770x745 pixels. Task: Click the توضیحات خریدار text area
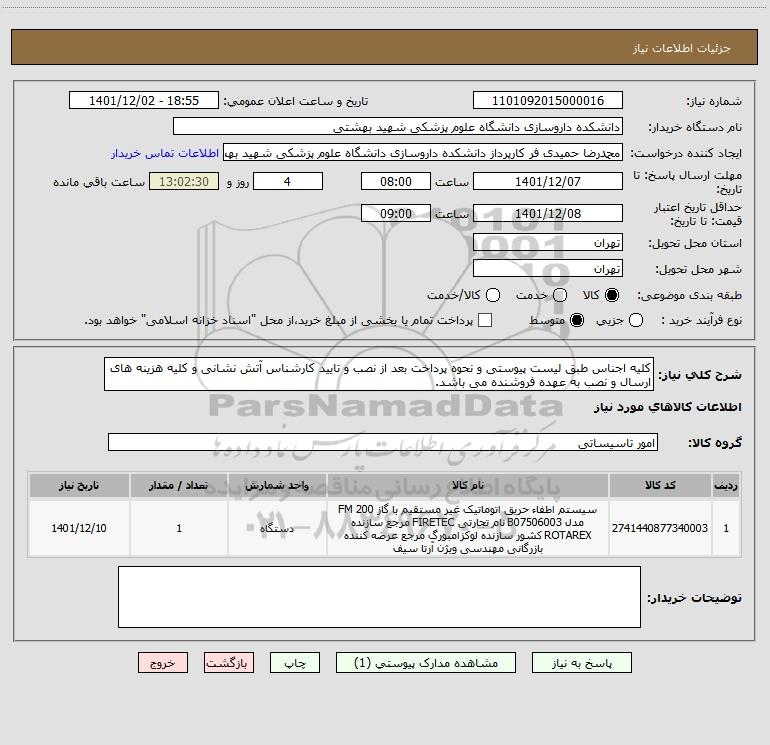click(x=379, y=597)
